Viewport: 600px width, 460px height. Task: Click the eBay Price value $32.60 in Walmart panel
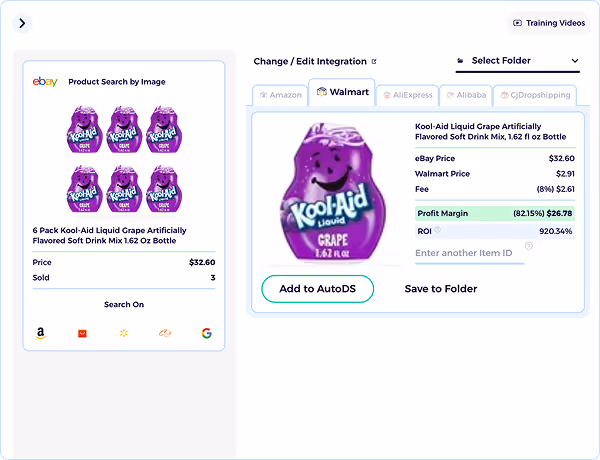pos(561,158)
